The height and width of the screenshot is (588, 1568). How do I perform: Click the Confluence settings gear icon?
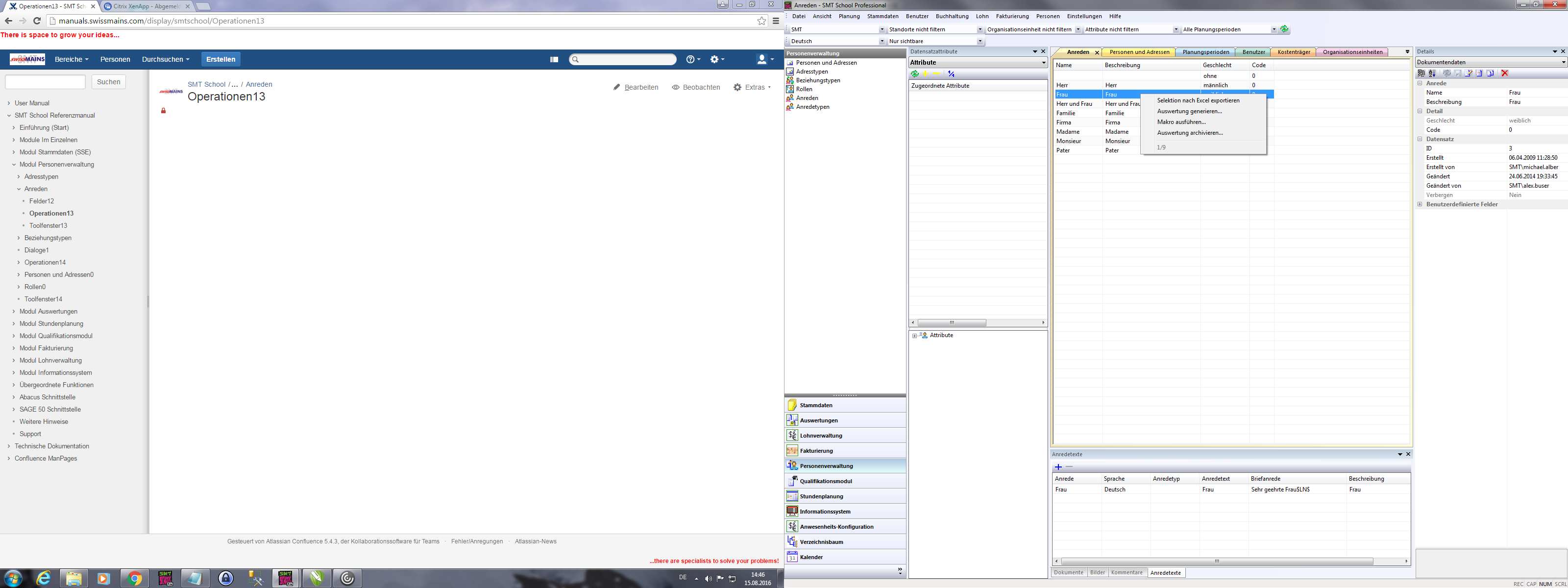714,59
